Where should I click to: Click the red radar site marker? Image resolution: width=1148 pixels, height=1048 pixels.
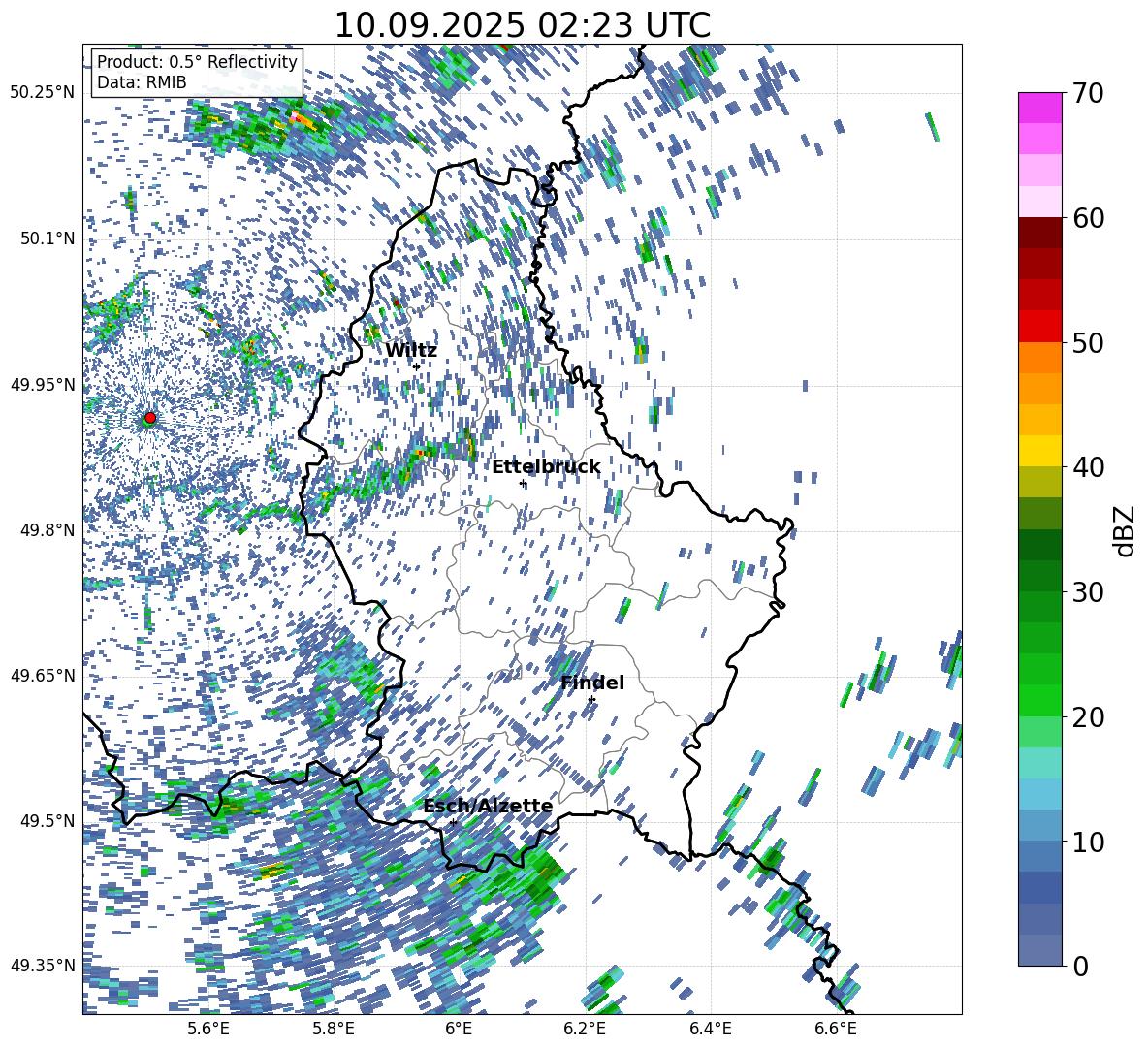click(x=150, y=417)
